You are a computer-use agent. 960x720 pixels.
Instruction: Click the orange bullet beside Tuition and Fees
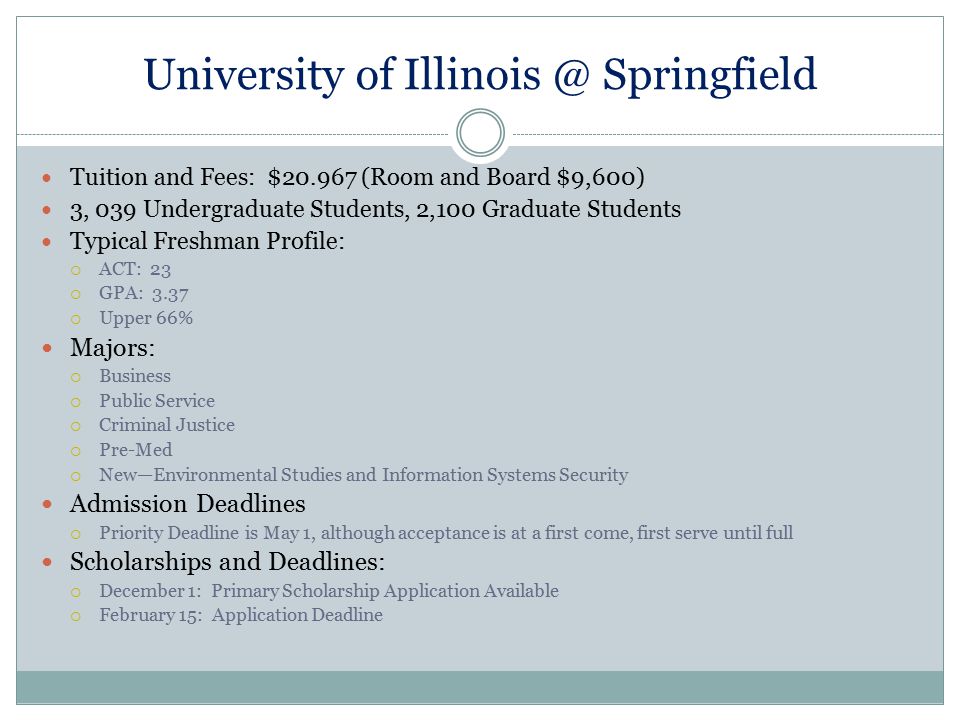[47, 178]
